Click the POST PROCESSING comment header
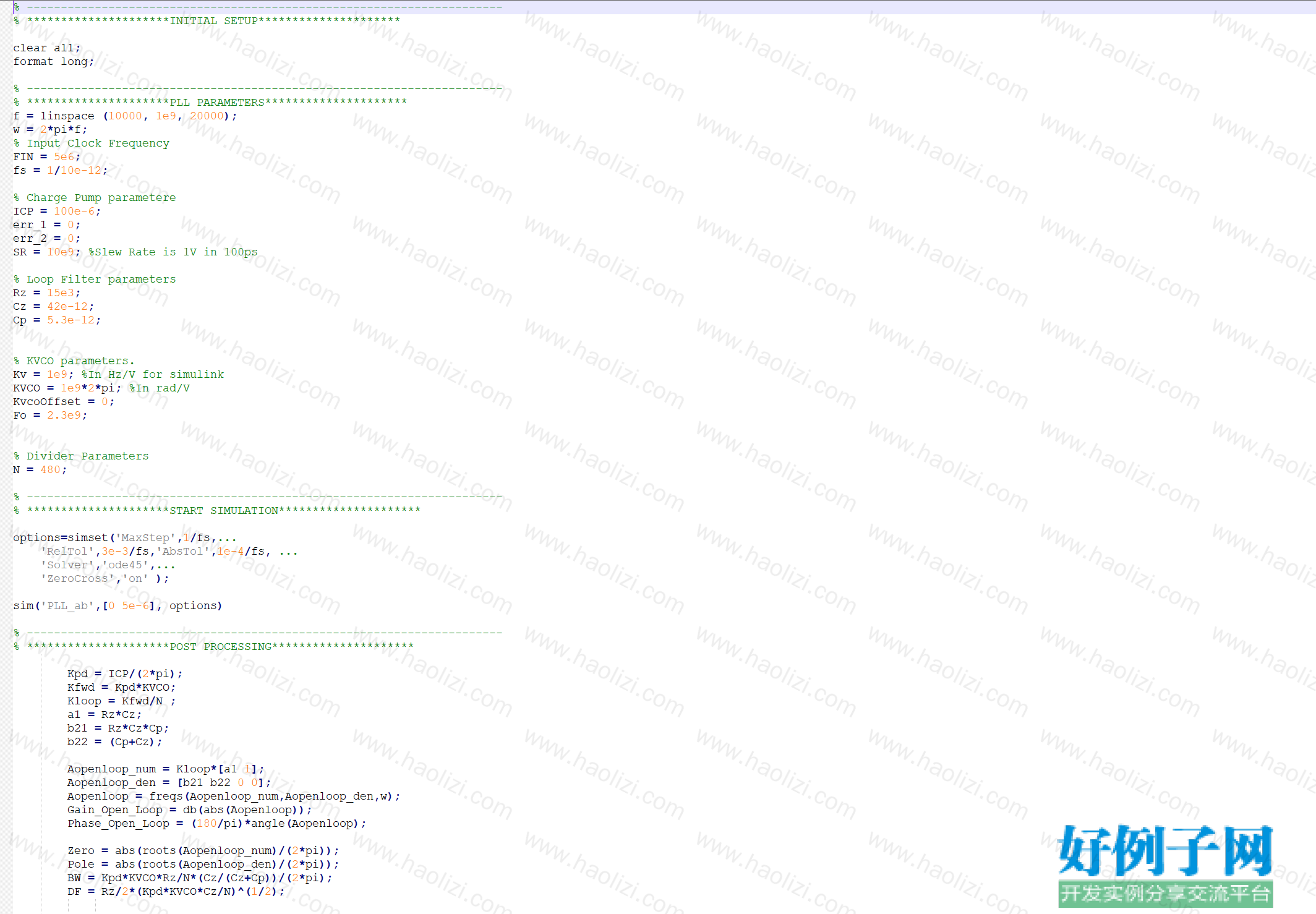This screenshot has width=1316, height=914. pos(213,646)
